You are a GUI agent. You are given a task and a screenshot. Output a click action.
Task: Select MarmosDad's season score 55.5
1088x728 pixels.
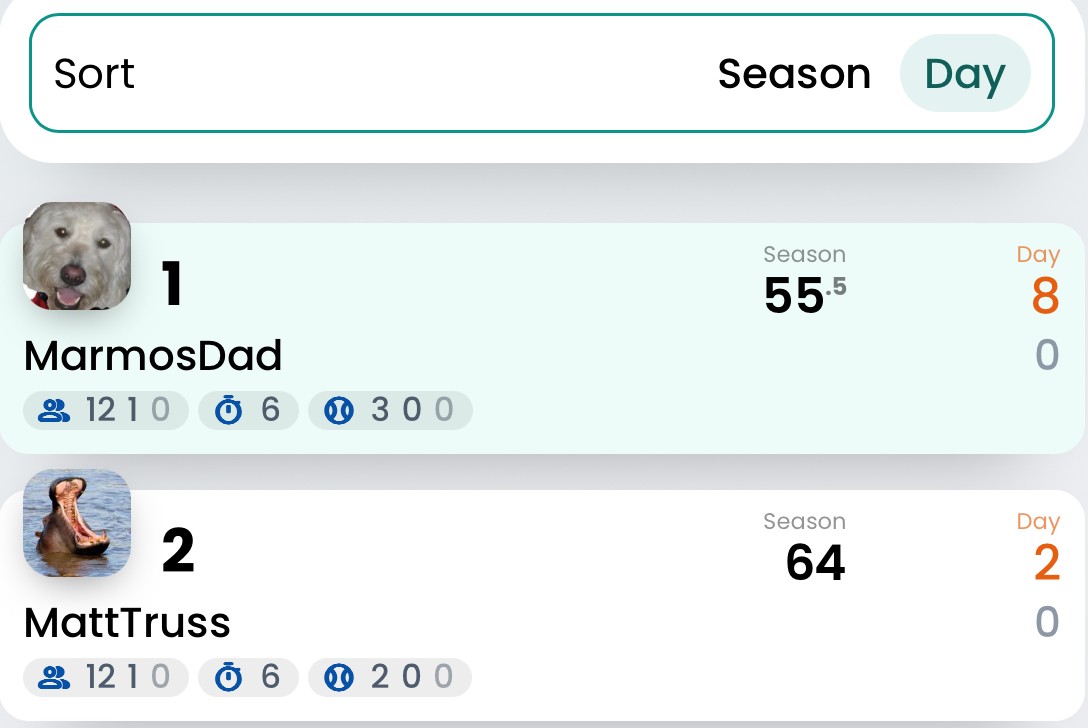(x=805, y=295)
